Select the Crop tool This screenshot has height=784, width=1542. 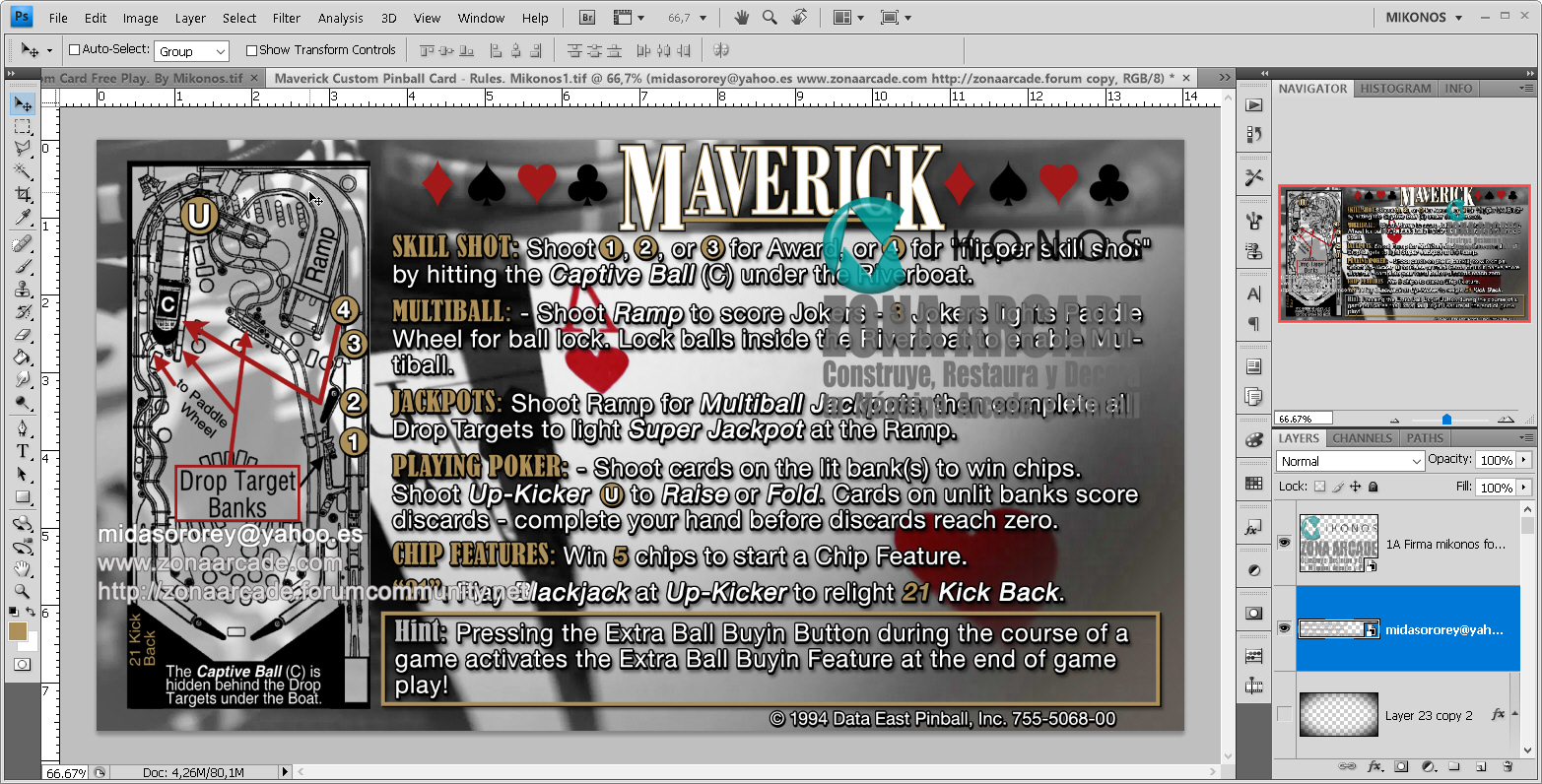pyautogui.click(x=23, y=194)
